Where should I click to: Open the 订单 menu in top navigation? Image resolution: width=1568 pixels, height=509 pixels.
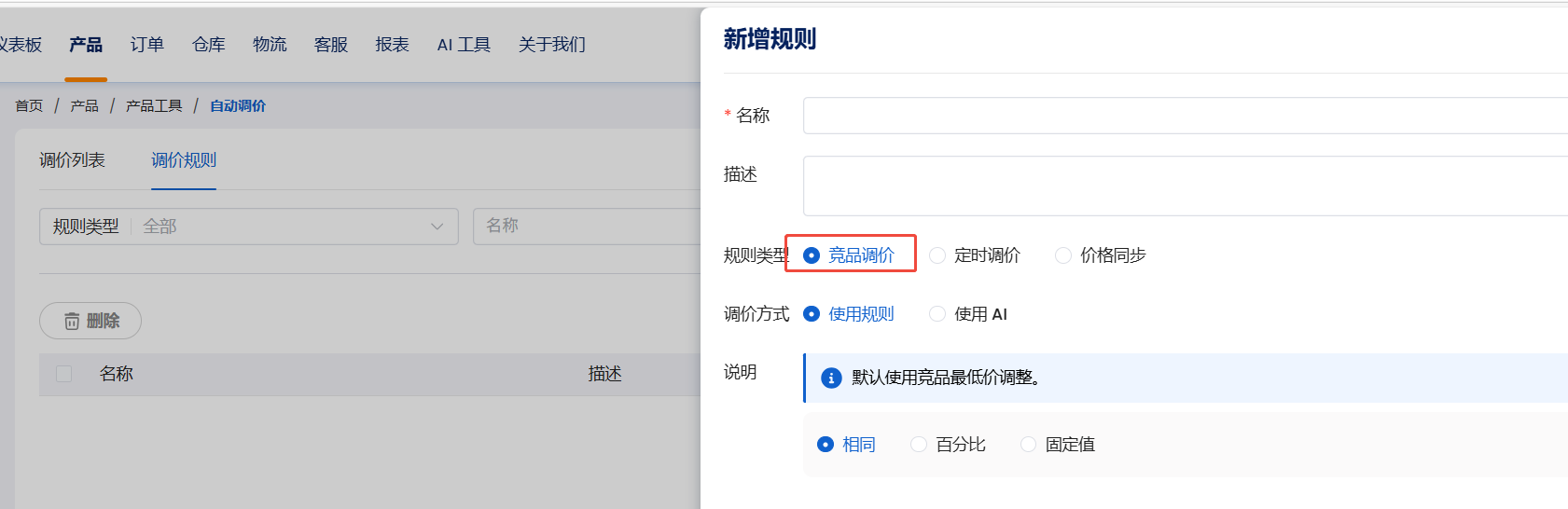147,45
